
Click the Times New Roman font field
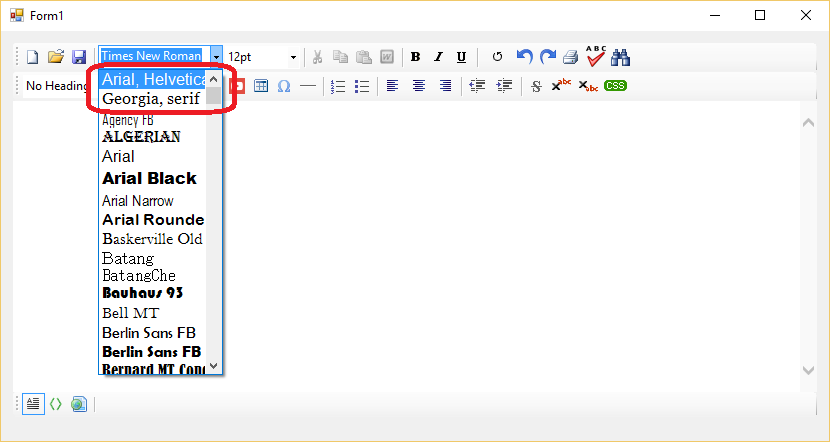click(154, 56)
